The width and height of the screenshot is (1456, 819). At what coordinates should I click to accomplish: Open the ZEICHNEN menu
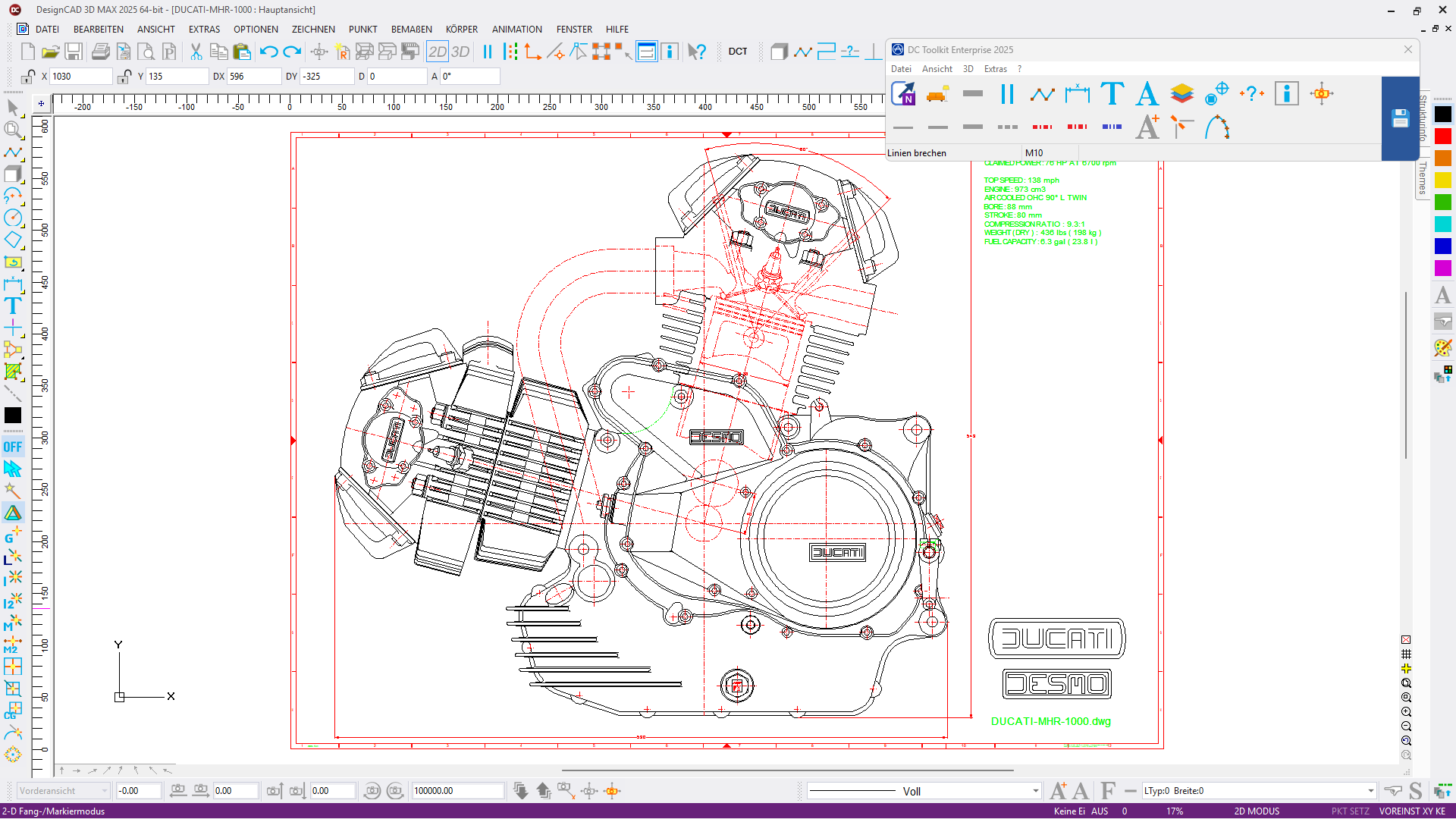(x=312, y=30)
